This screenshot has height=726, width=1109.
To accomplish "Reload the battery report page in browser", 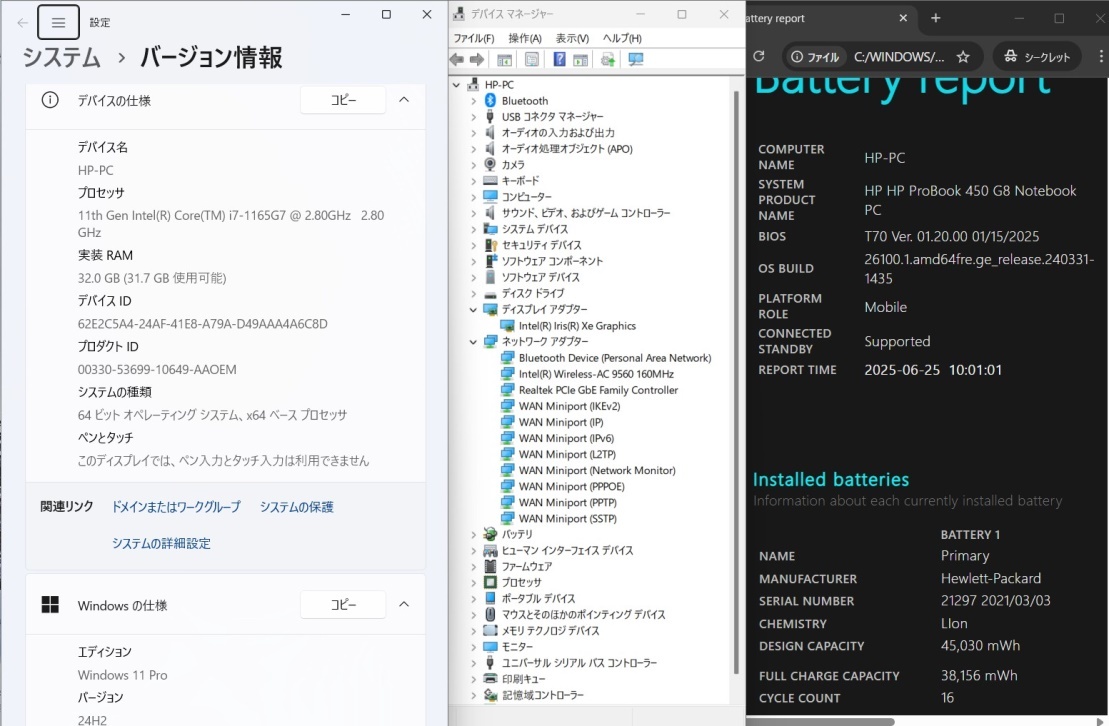I will click(x=759, y=57).
